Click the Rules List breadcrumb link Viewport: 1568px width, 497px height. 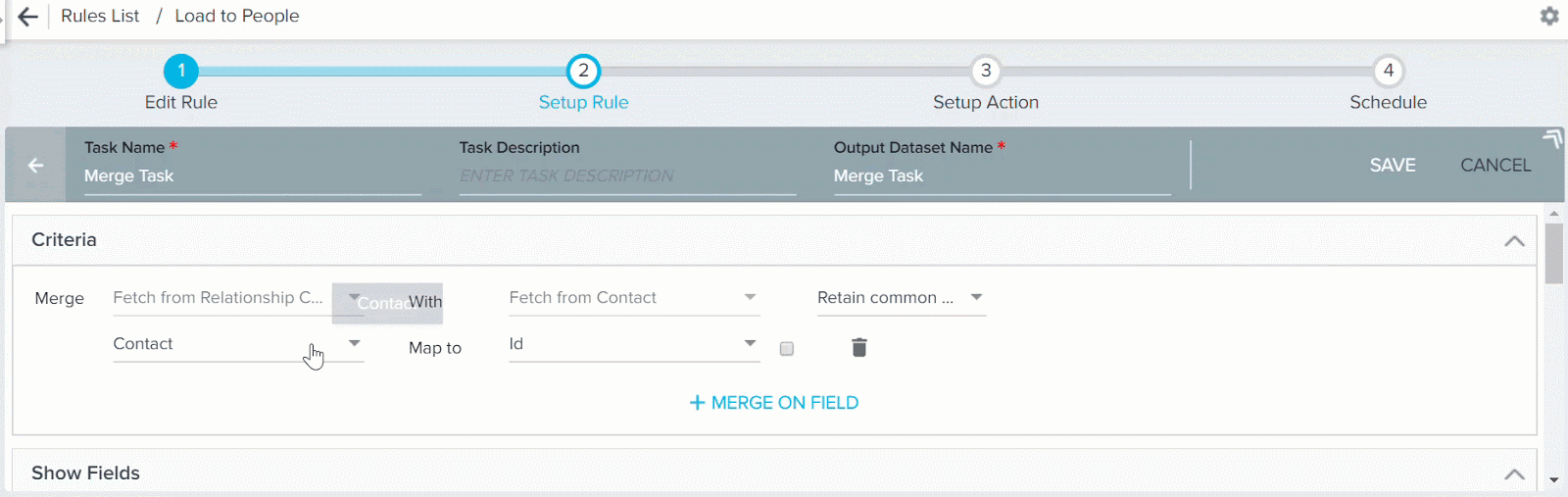coord(100,16)
